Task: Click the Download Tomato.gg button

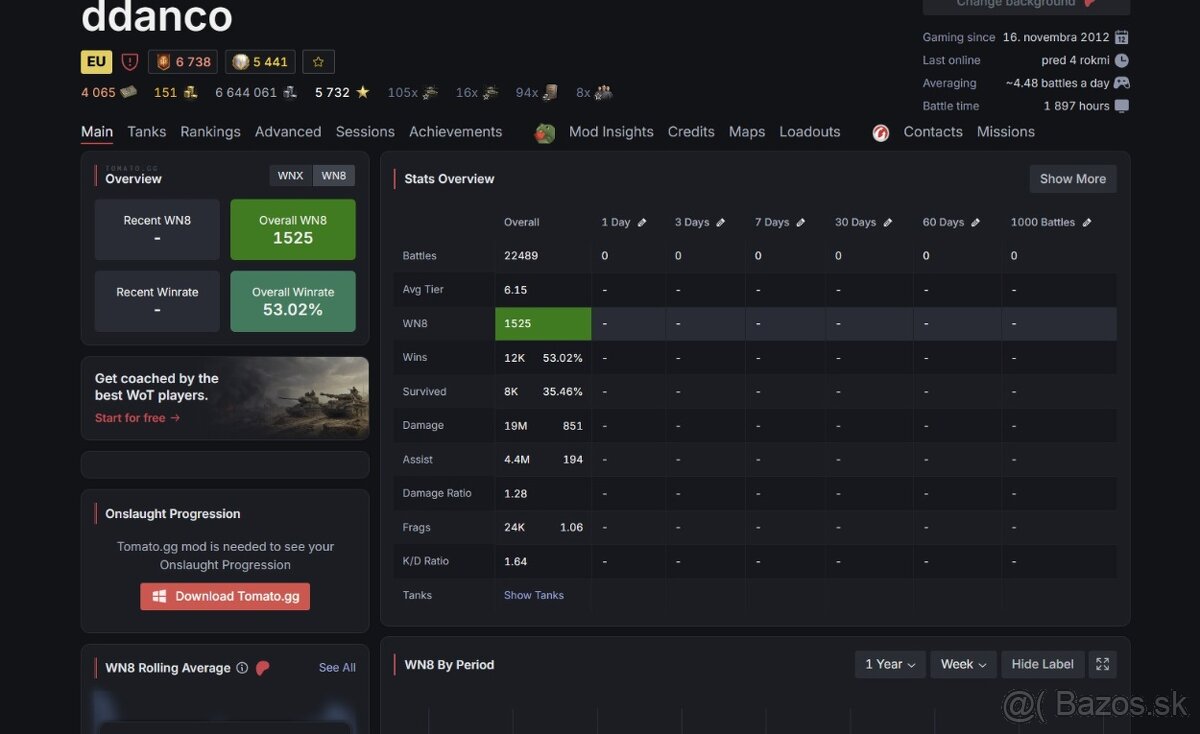Action: [225, 597]
